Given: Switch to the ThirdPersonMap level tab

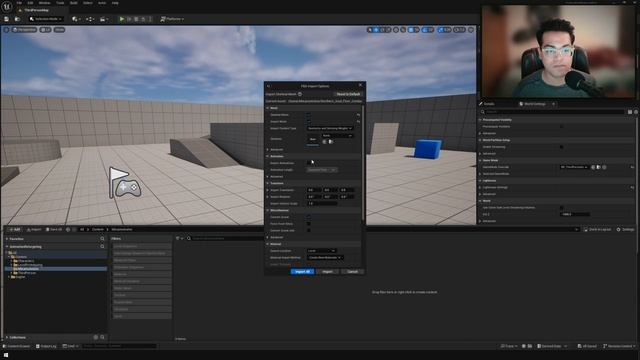Looking at the screenshot, I should tap(36, 10).
